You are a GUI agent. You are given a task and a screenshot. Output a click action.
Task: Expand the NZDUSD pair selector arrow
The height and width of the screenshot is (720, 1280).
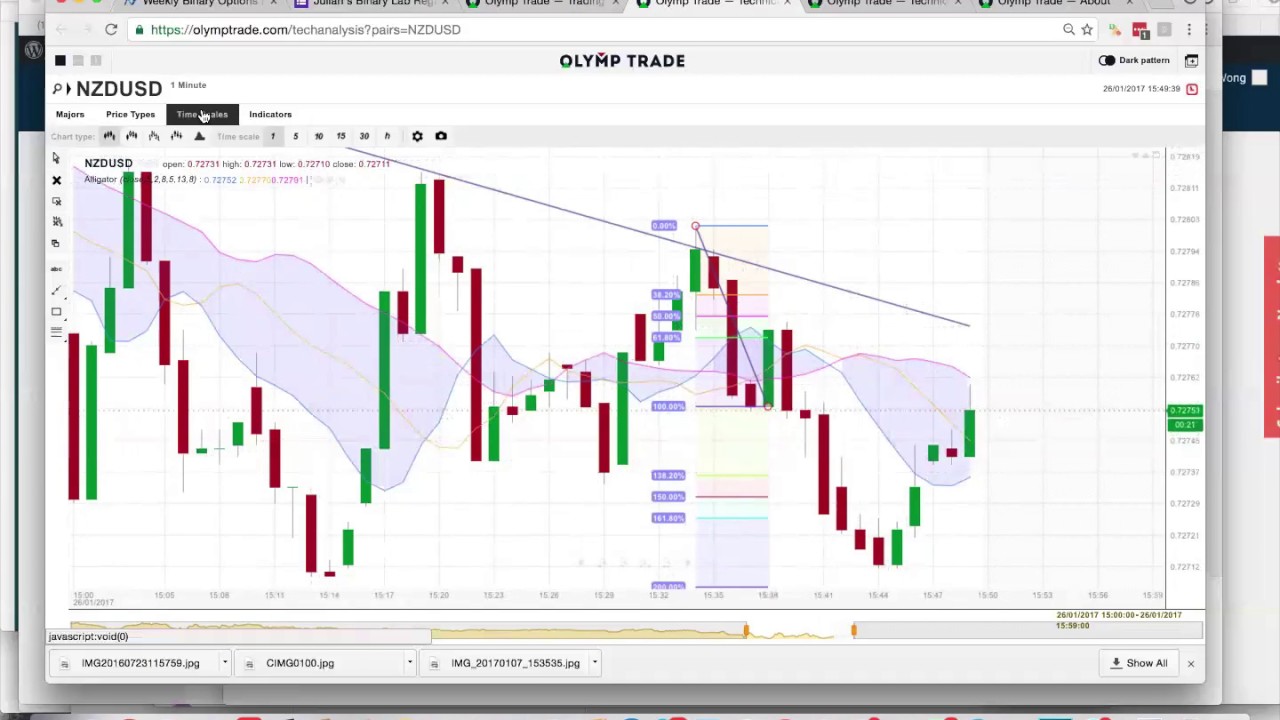point(69,89)
